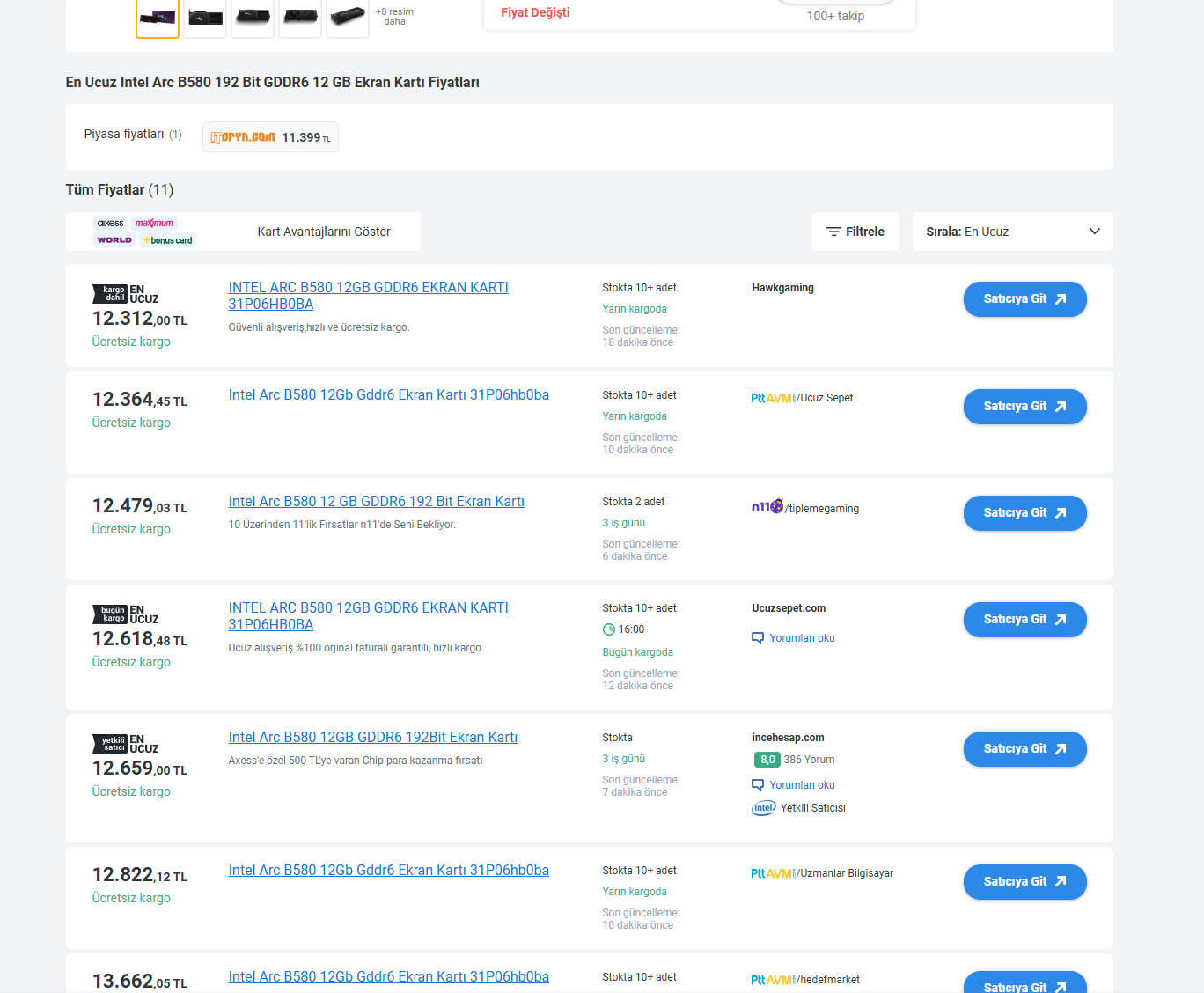The width and height of the screenshot is (1204, 993).
Task: Click Satıcıya Git for Uzmanlar Bilgisayar offer
Action: coord(1025,882)
